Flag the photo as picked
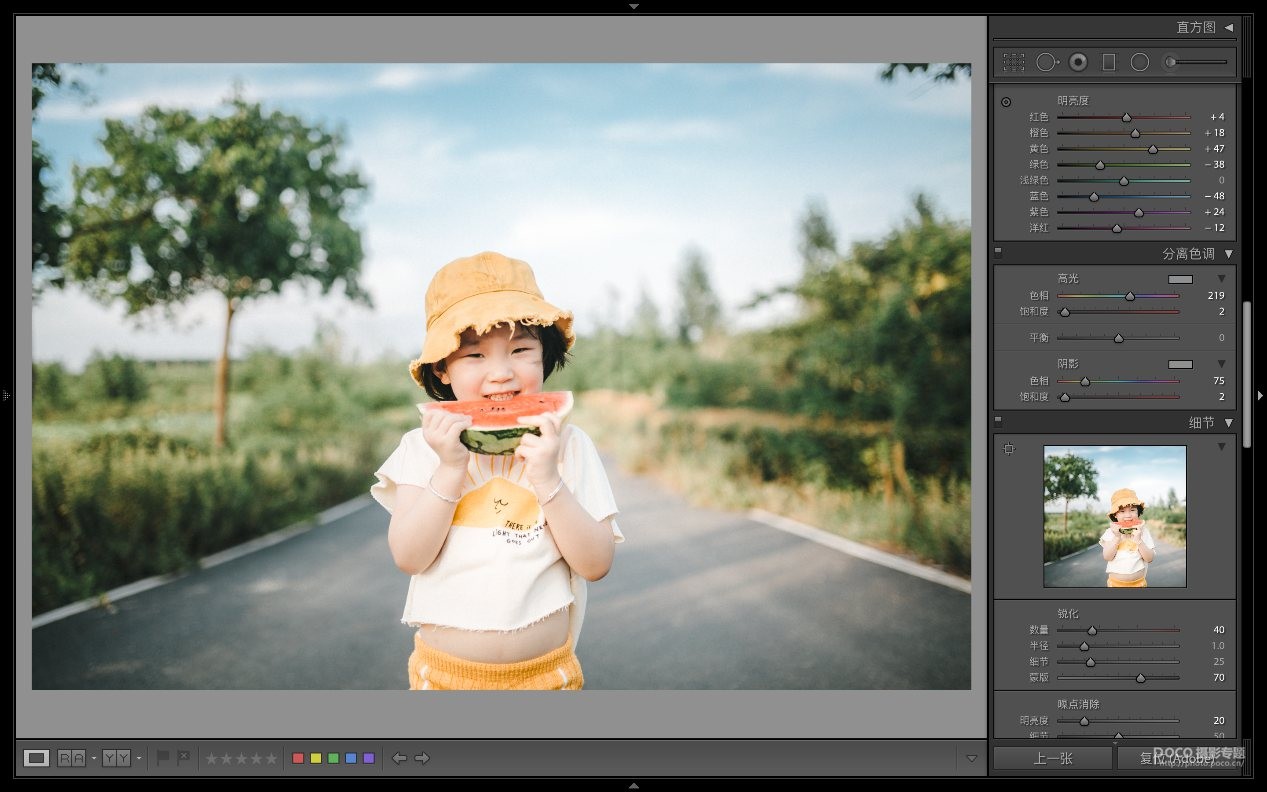 tap(163, 758)
